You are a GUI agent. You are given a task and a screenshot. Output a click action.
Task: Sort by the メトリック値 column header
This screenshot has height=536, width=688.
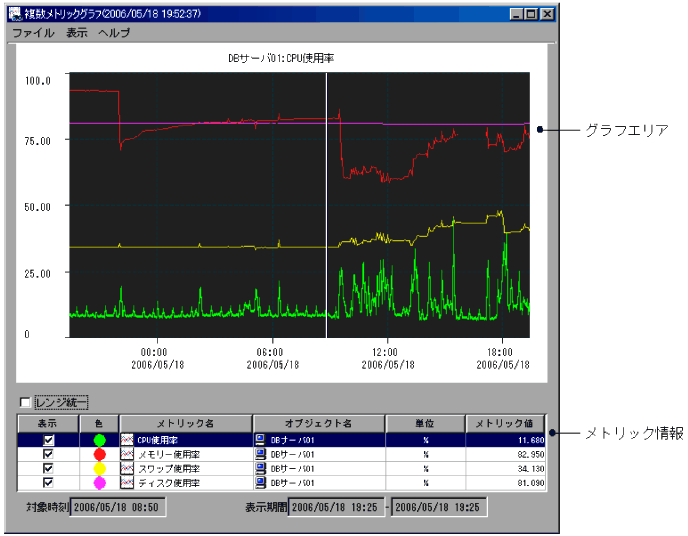(508, 423)
